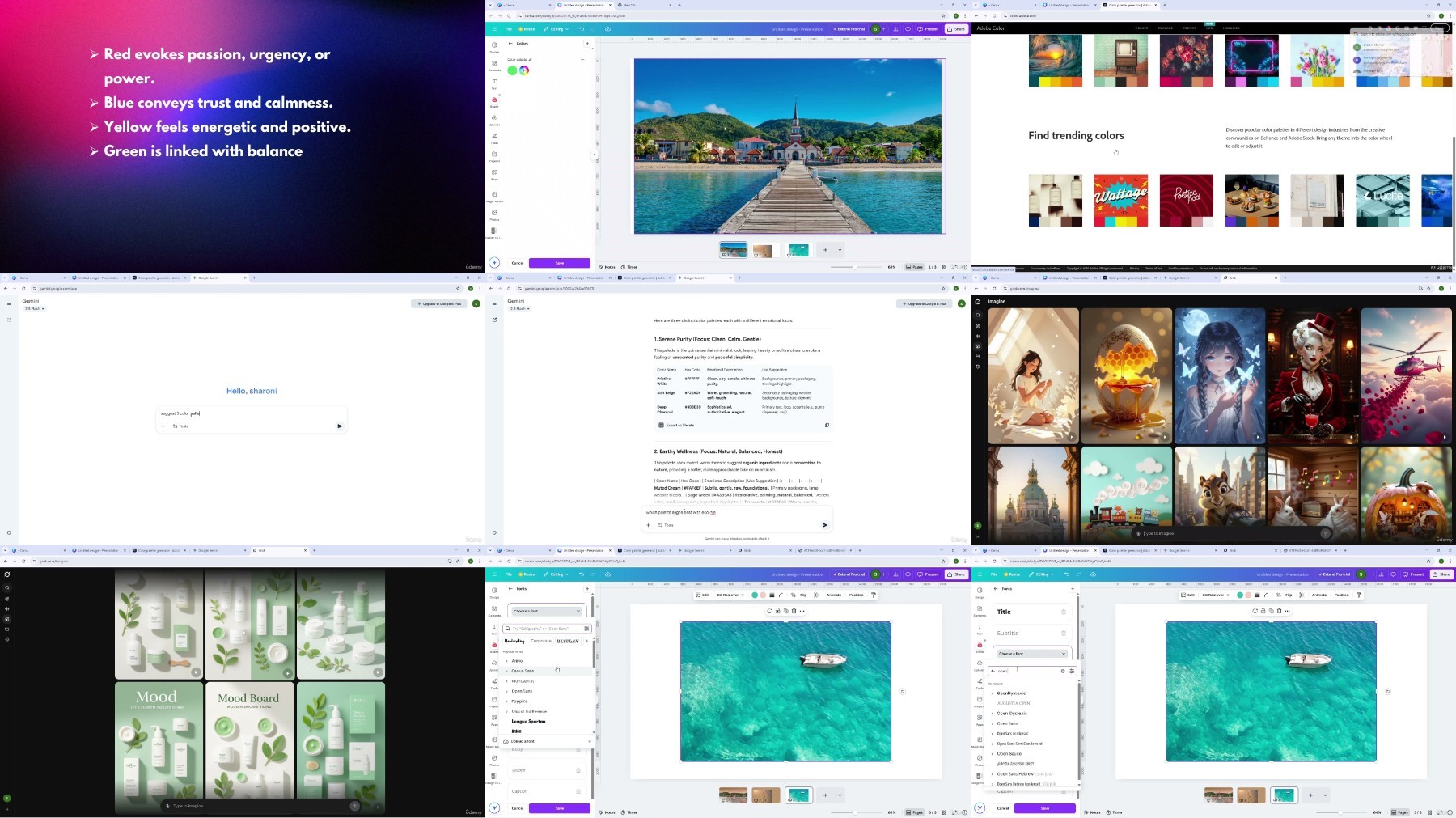The width and height of the screenshot is (1456, 818).
Task: Clear the "open" font search text
Action: (1063, 671)
